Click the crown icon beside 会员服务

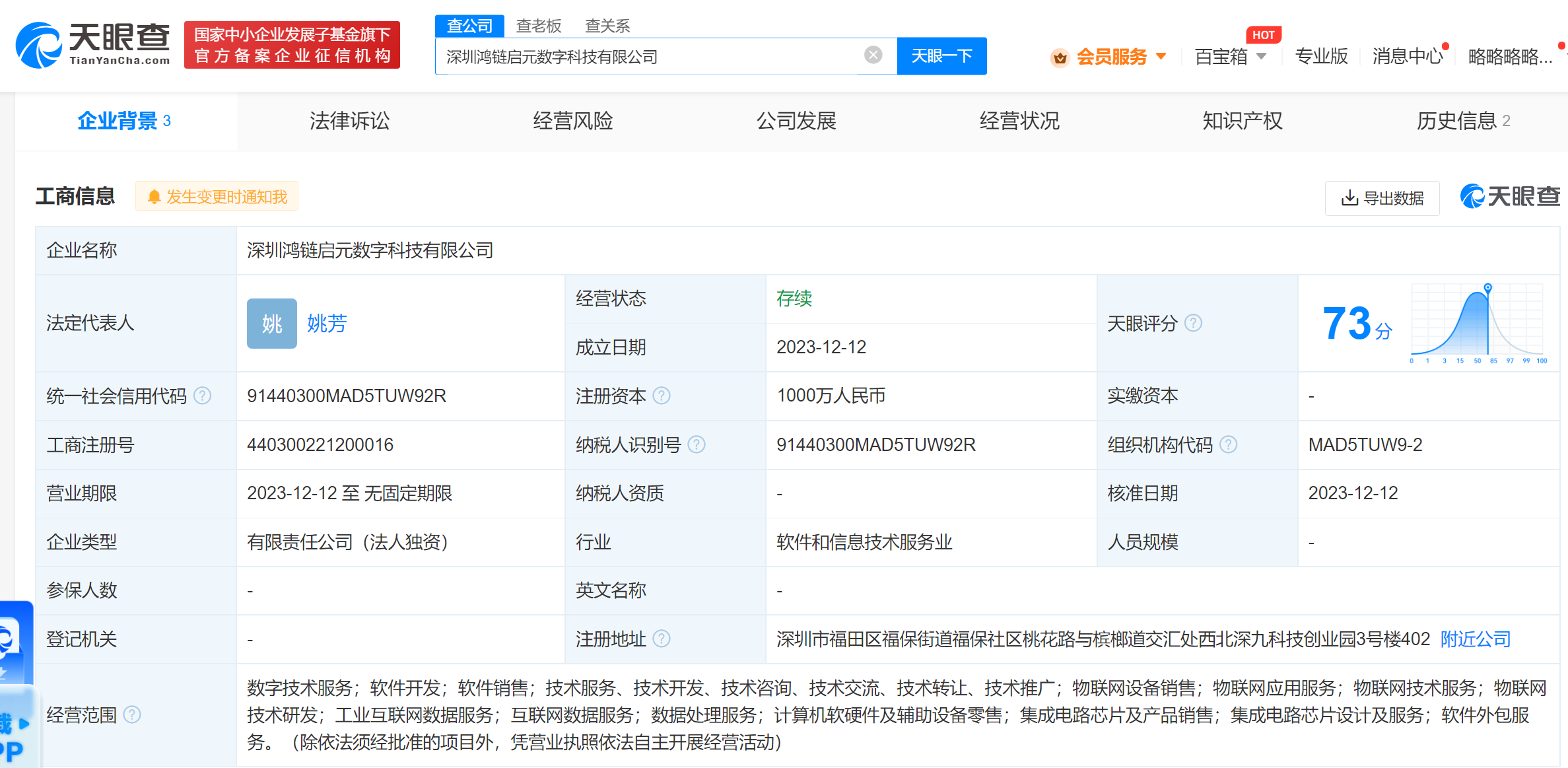coord(1060,57)
